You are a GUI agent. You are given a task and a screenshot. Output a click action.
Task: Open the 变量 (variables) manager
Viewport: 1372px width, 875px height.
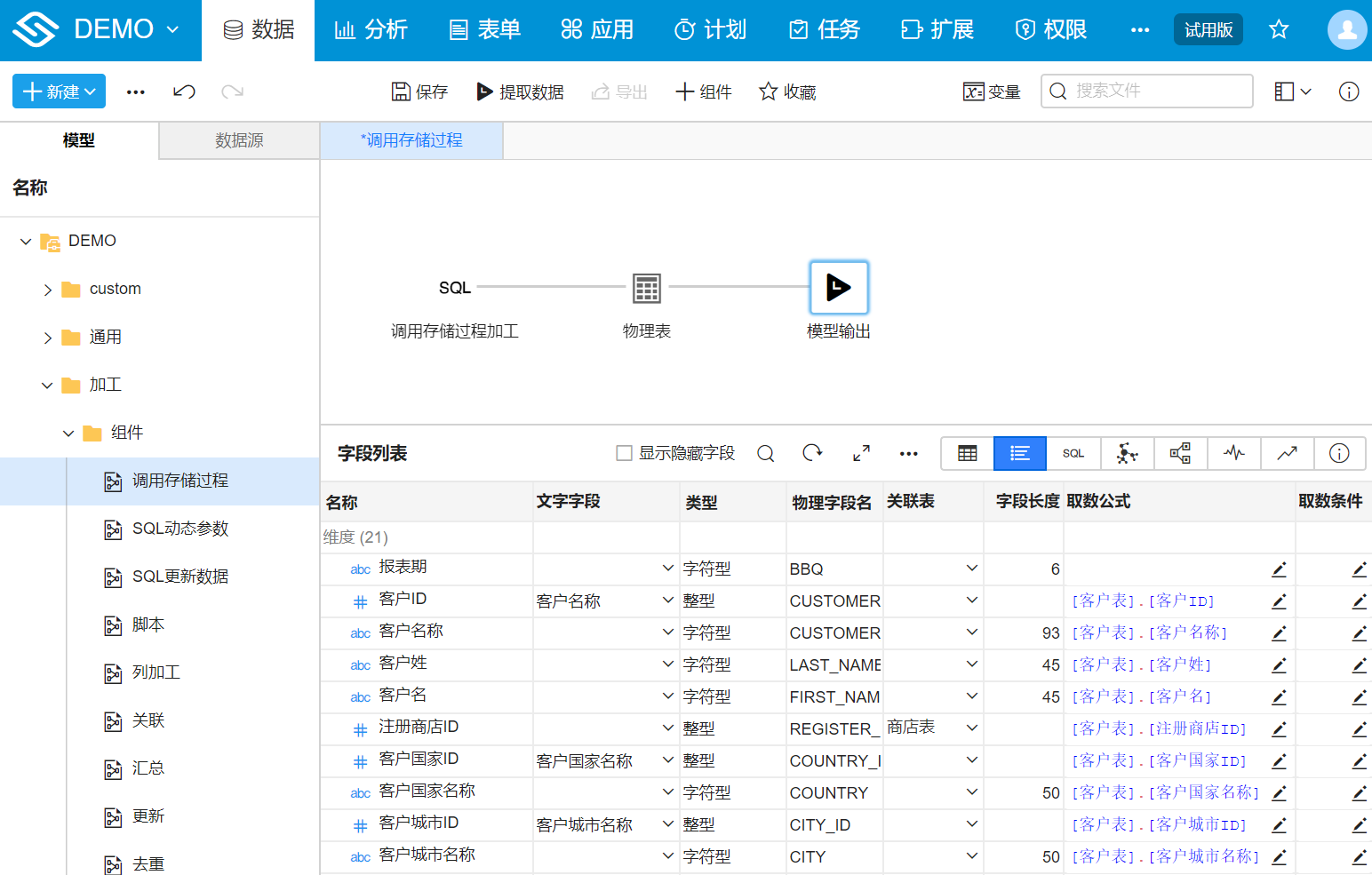point(991,91)
